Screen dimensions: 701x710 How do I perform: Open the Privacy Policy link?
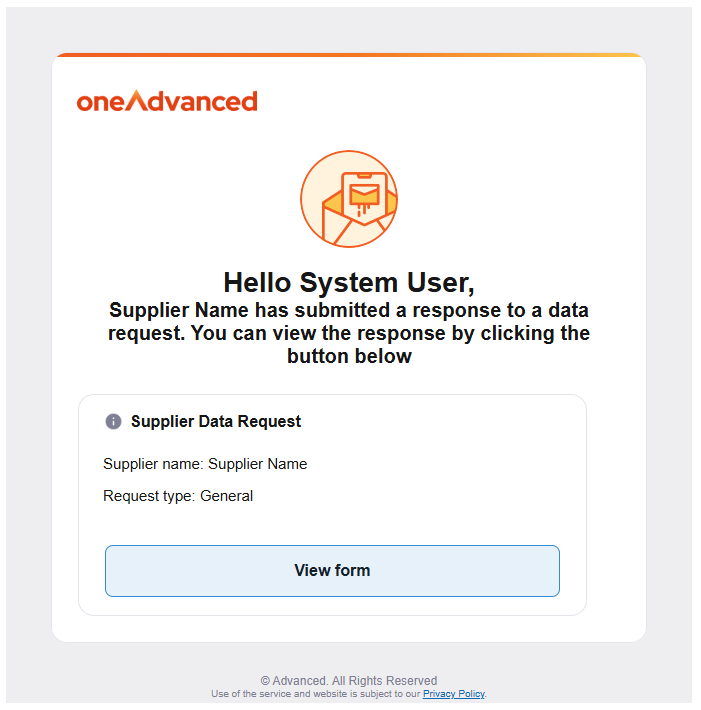pyautogui.click(x=454, y=693)
